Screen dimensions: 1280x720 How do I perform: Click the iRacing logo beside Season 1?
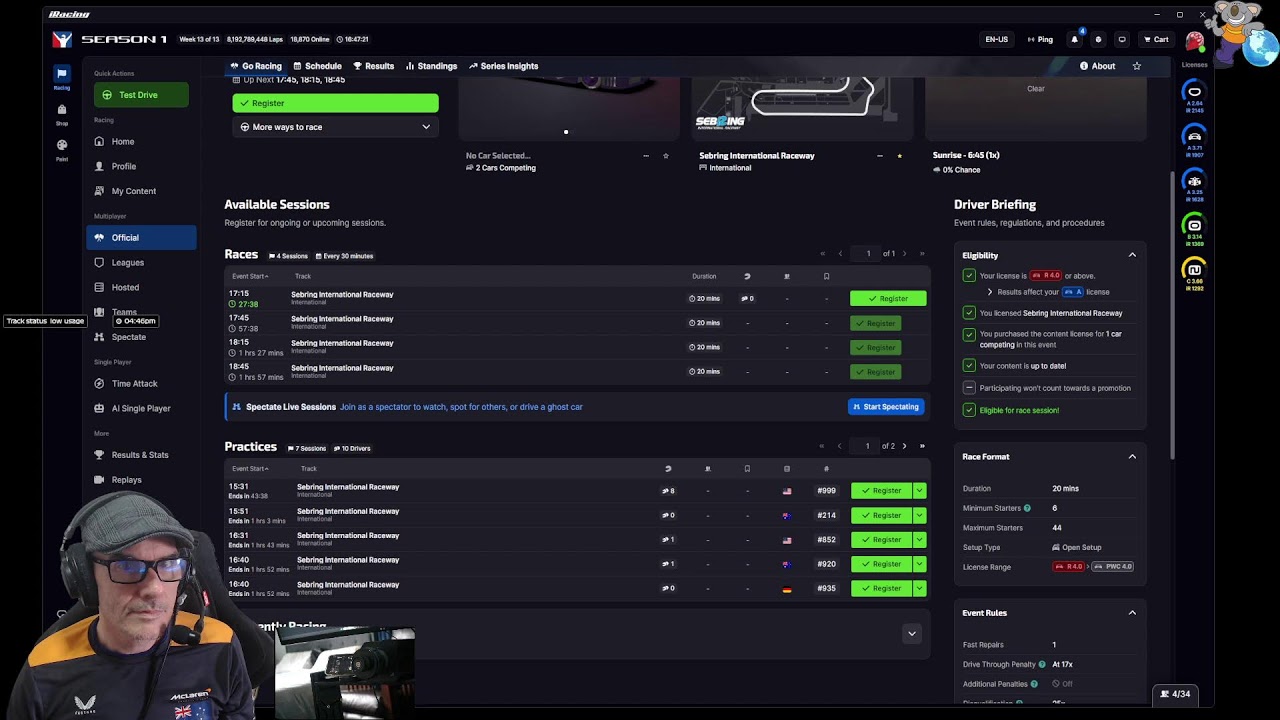coord(62,39)
